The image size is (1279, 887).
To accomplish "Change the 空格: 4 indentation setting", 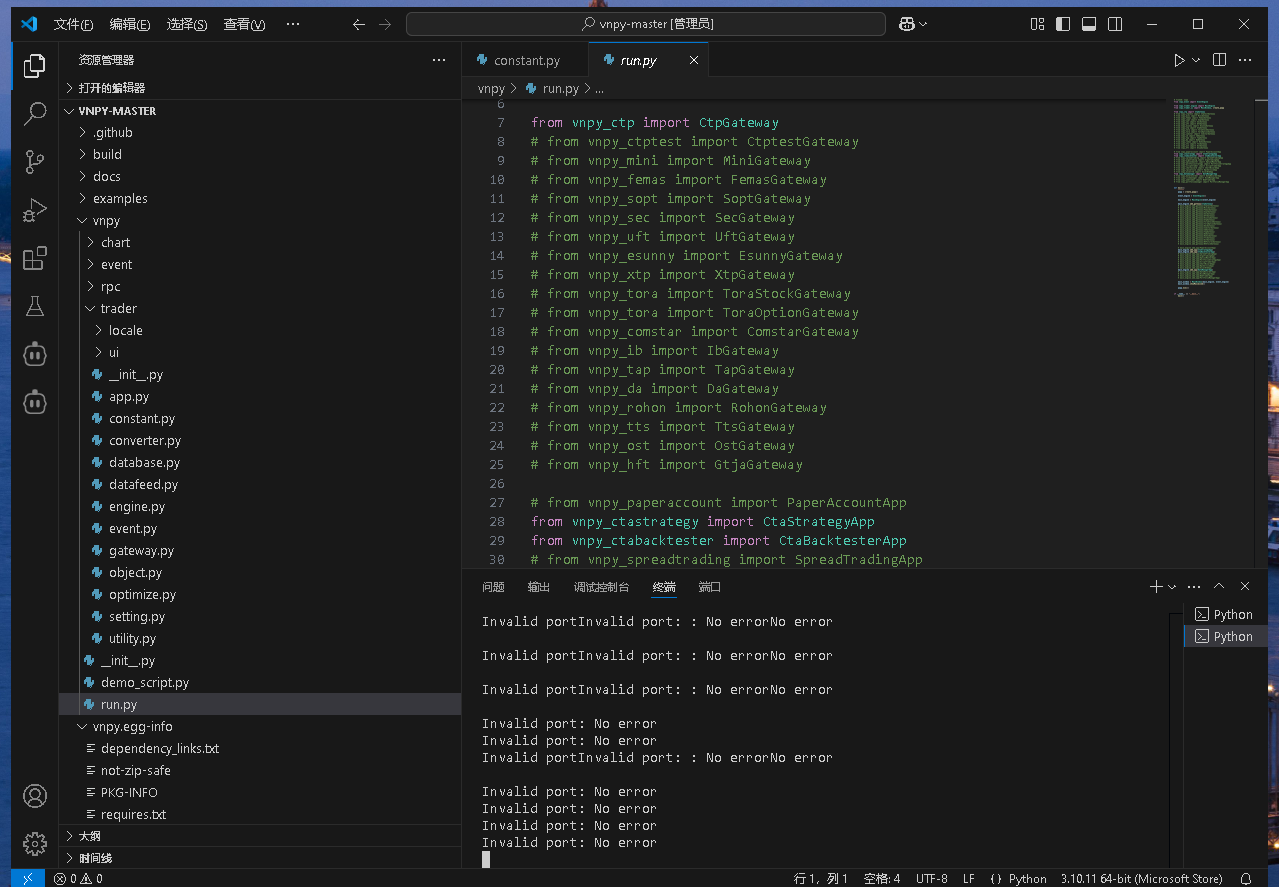I will [881, 879].
